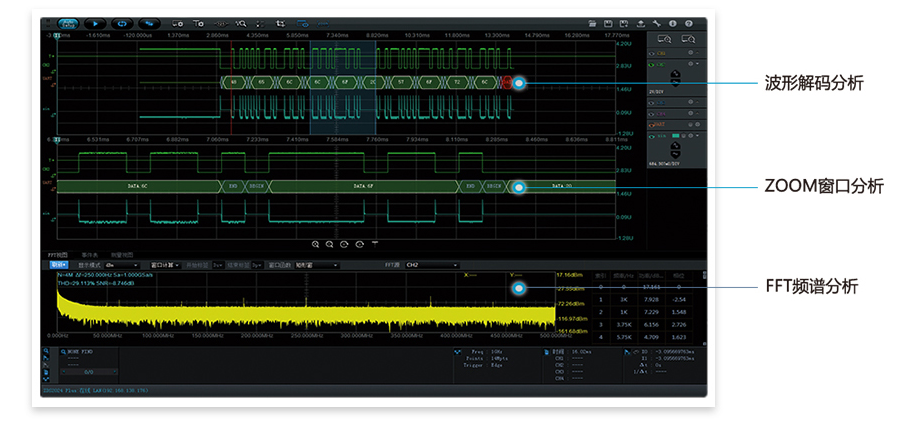Increase math channel scale with up button
The image size is (908, 424).
click(675, 146)
